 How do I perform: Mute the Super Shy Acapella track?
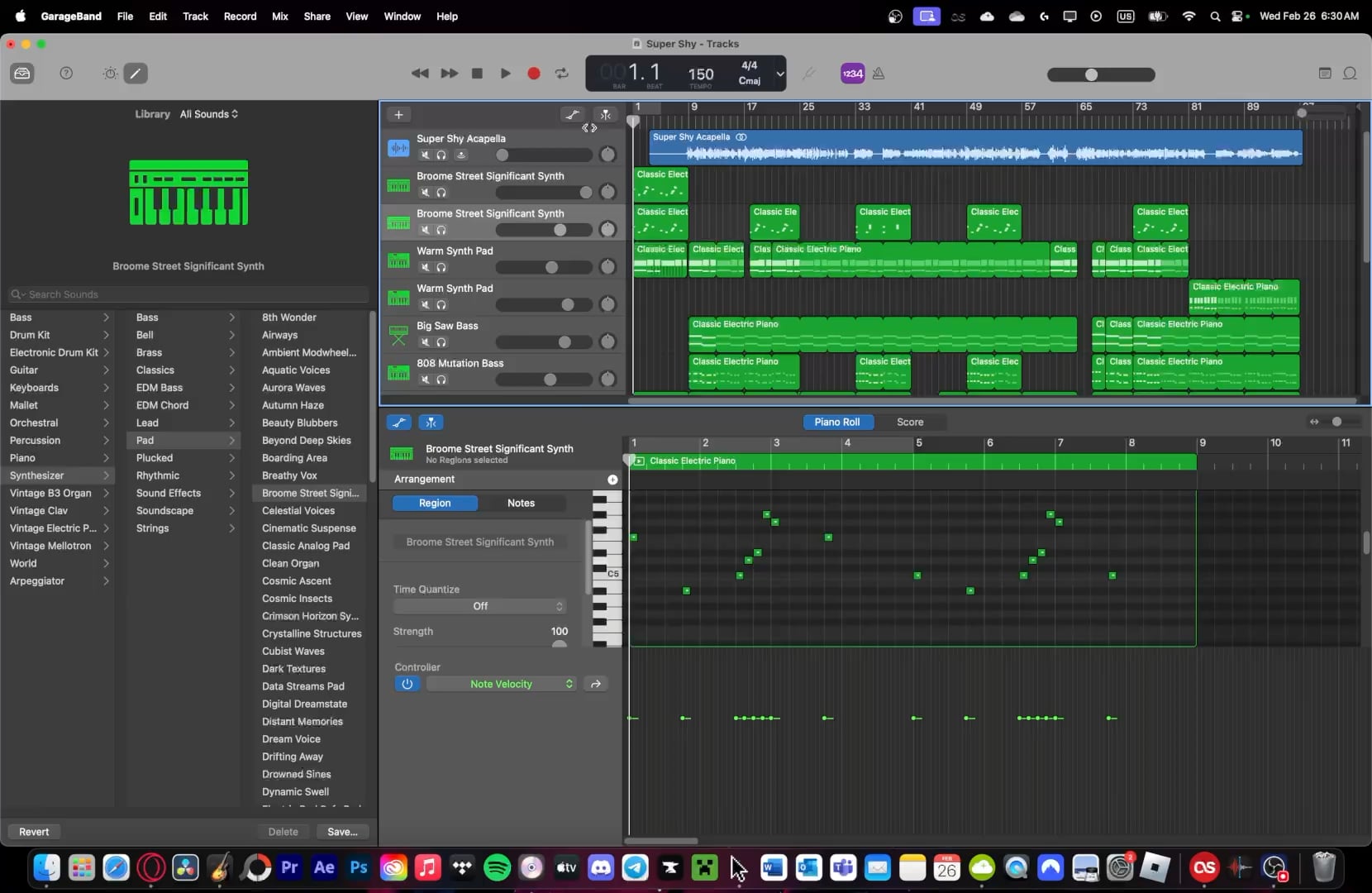click(425, 155)
